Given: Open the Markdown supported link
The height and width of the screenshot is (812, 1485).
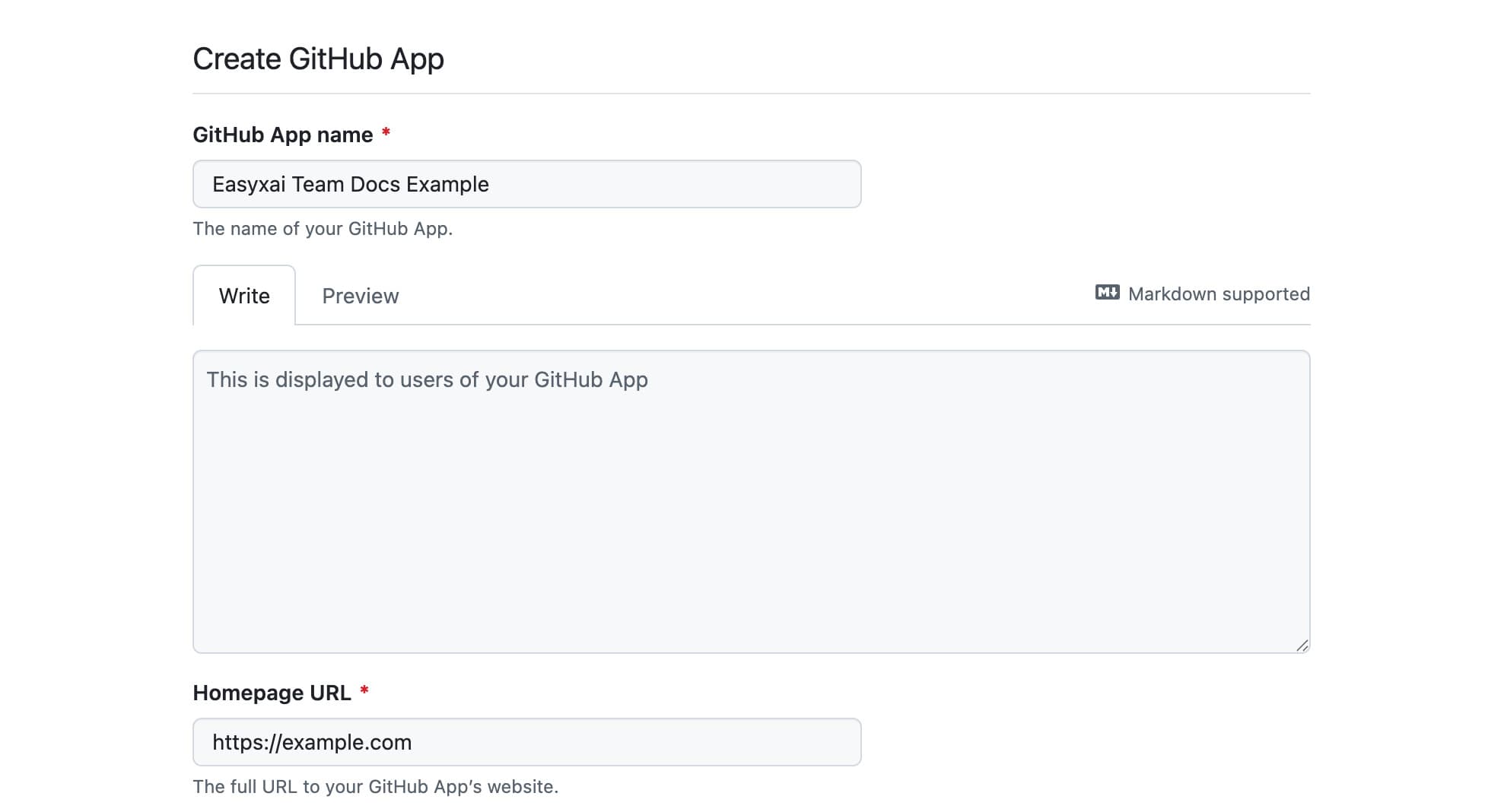Looking at the screenshot, I should point(1202,293).
